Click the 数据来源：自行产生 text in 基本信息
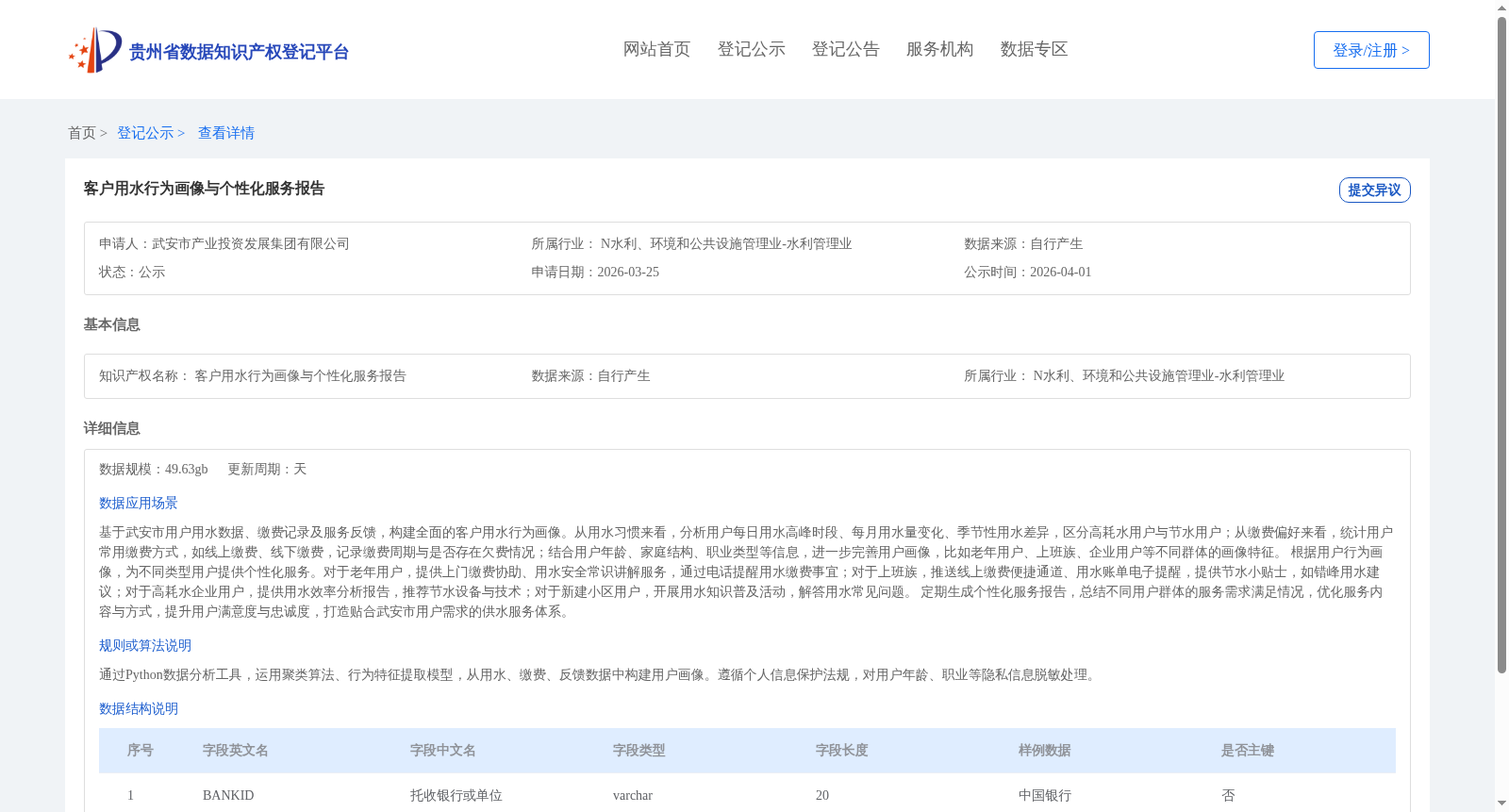The image size is (1509, 812). click(590, 375)
